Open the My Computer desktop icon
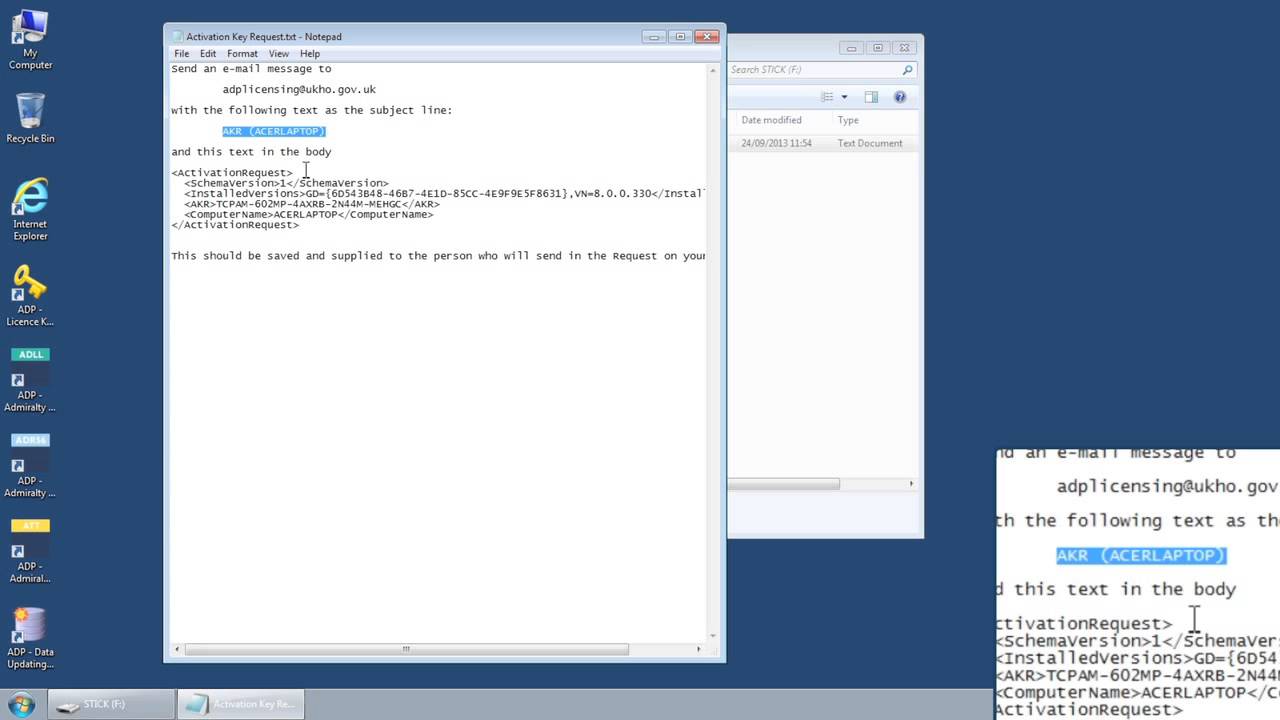 (x=30, y=39)
